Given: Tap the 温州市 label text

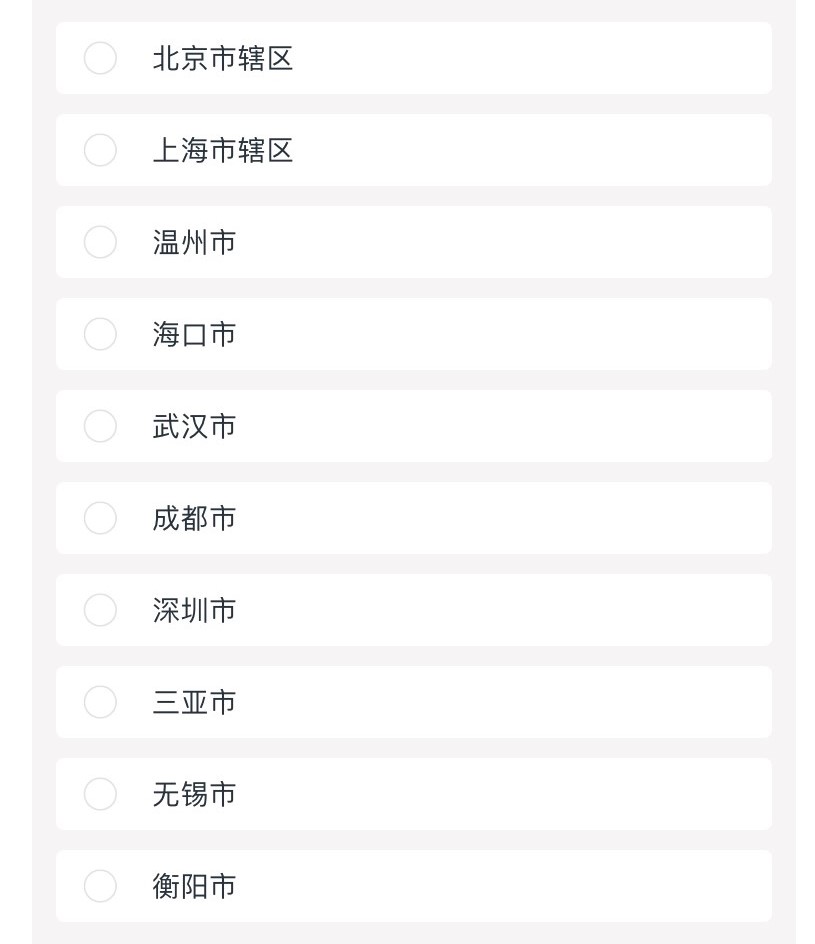Looking at the screenshot, I should 194,243.
